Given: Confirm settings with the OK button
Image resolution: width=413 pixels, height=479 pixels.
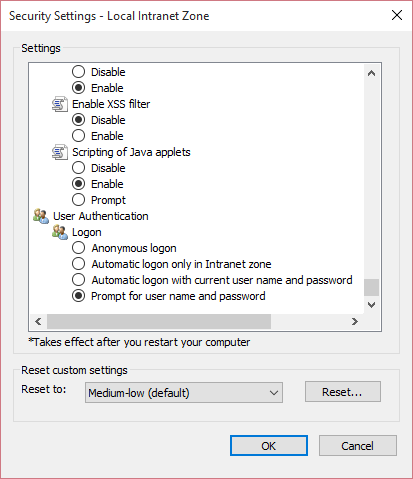Looking at the screenshot, I should point(269,446).
